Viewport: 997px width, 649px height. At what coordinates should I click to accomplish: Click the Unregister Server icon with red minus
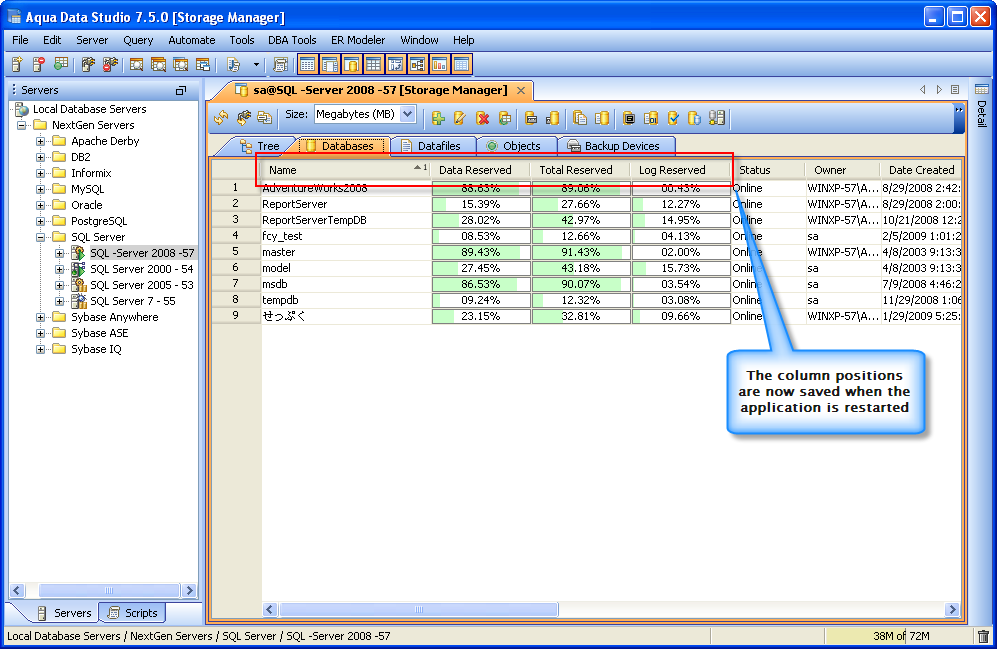pyautogui.click(x=39, y=64)
